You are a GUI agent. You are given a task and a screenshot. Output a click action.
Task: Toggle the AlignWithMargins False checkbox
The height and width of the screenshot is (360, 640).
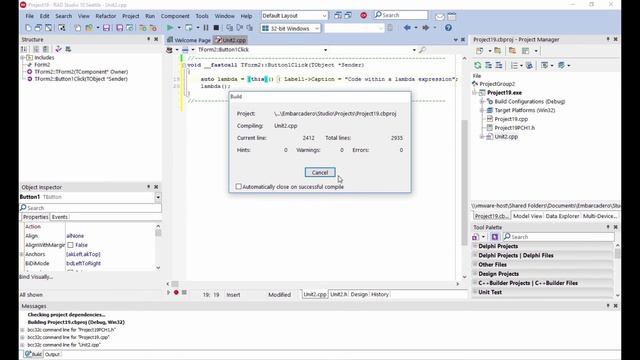[x=70, y=245]
